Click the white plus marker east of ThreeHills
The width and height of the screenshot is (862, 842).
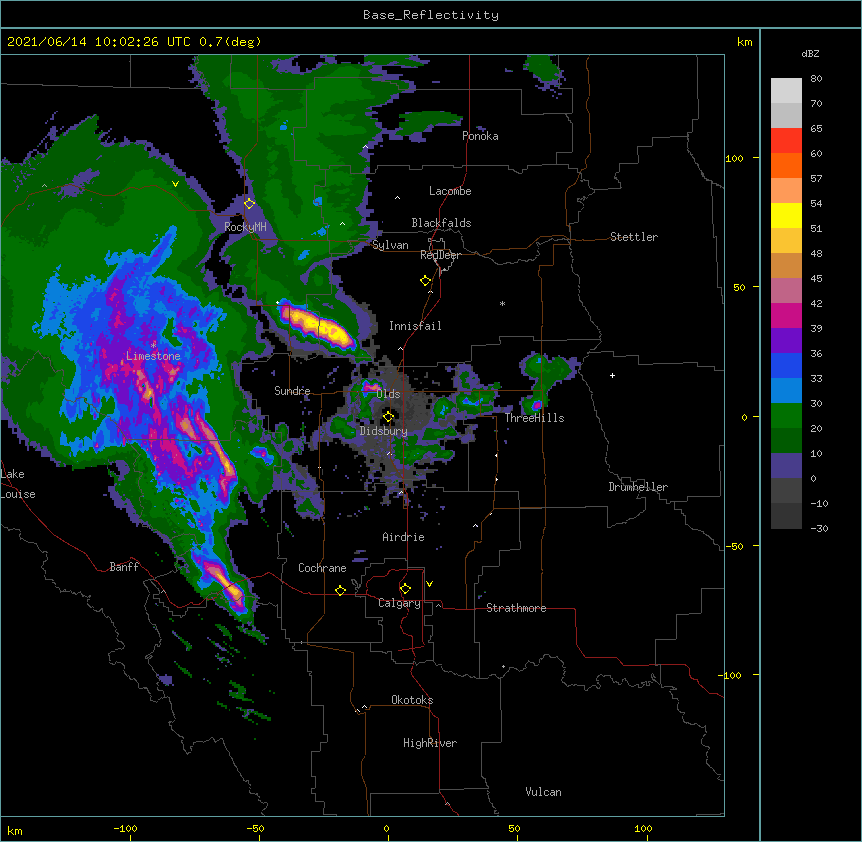point(612,375)
